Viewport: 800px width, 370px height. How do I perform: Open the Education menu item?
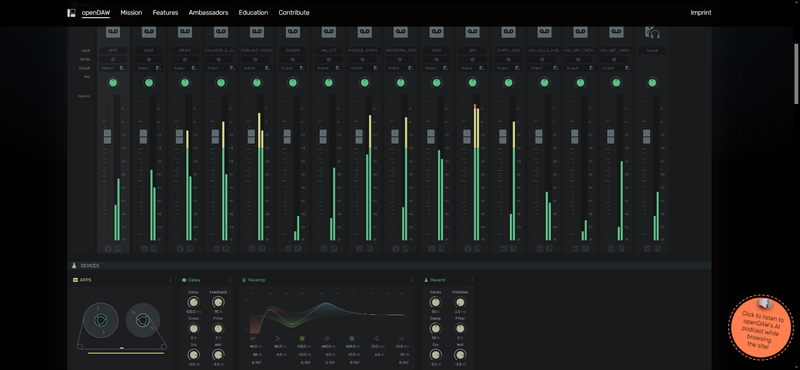click(253, 13)
